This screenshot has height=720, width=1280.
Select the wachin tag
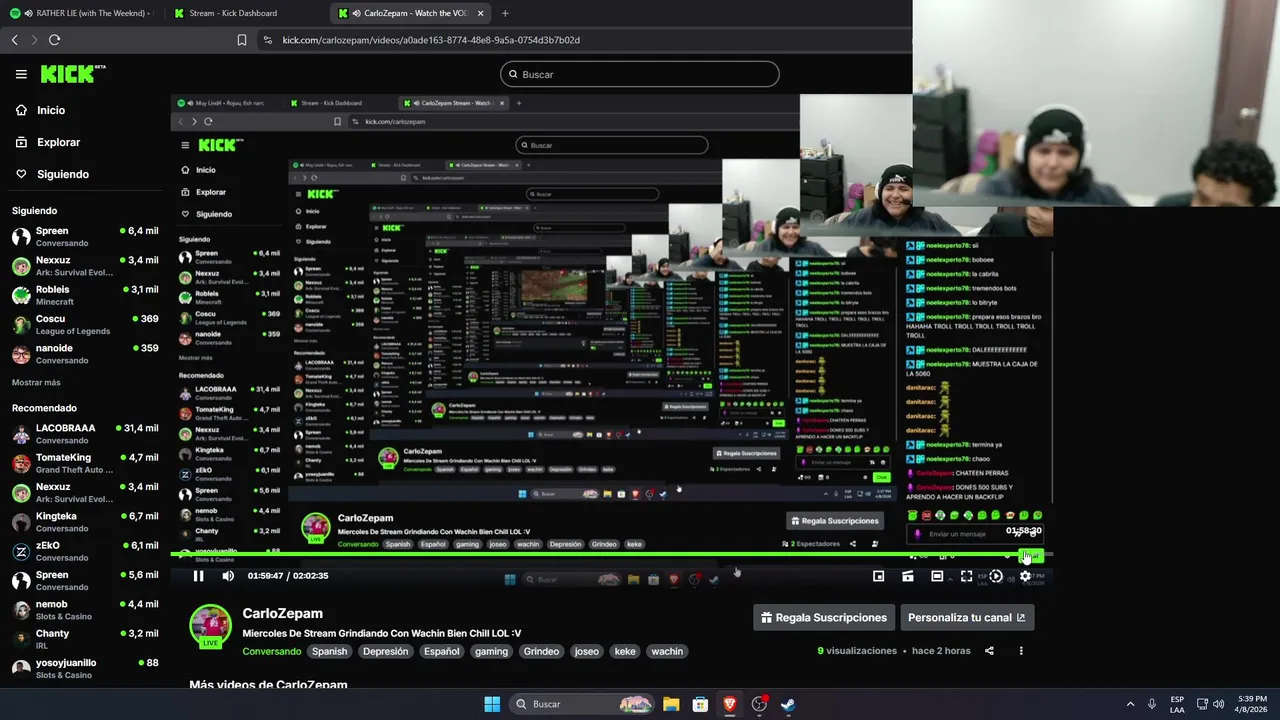(667, 651)
